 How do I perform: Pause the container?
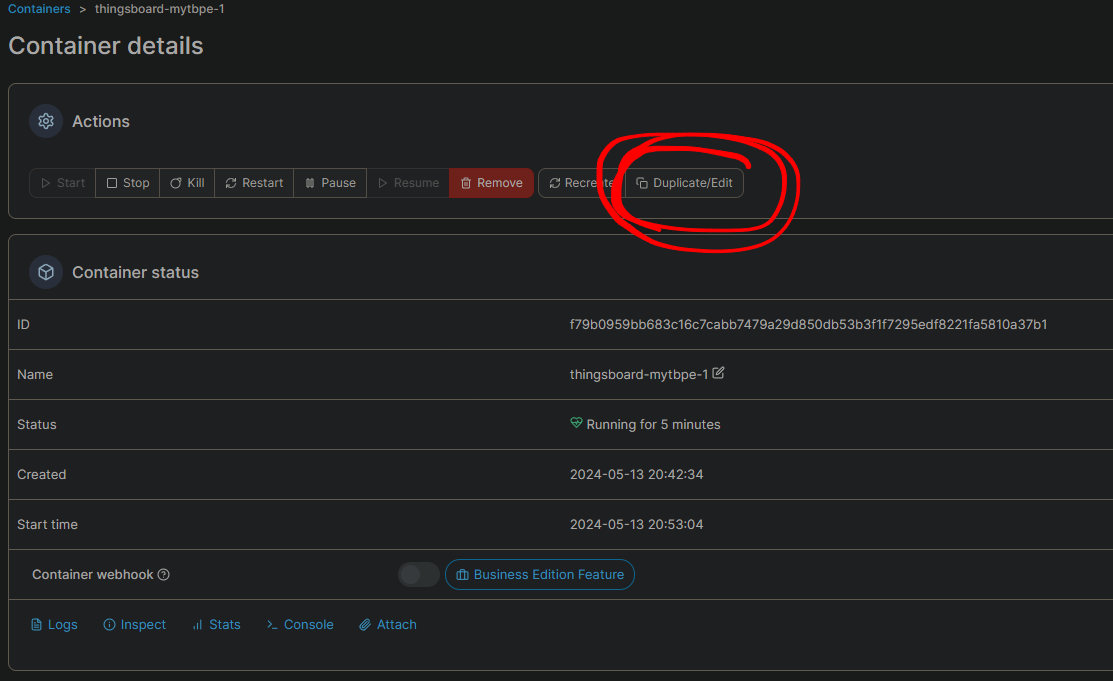pos(330,183)
